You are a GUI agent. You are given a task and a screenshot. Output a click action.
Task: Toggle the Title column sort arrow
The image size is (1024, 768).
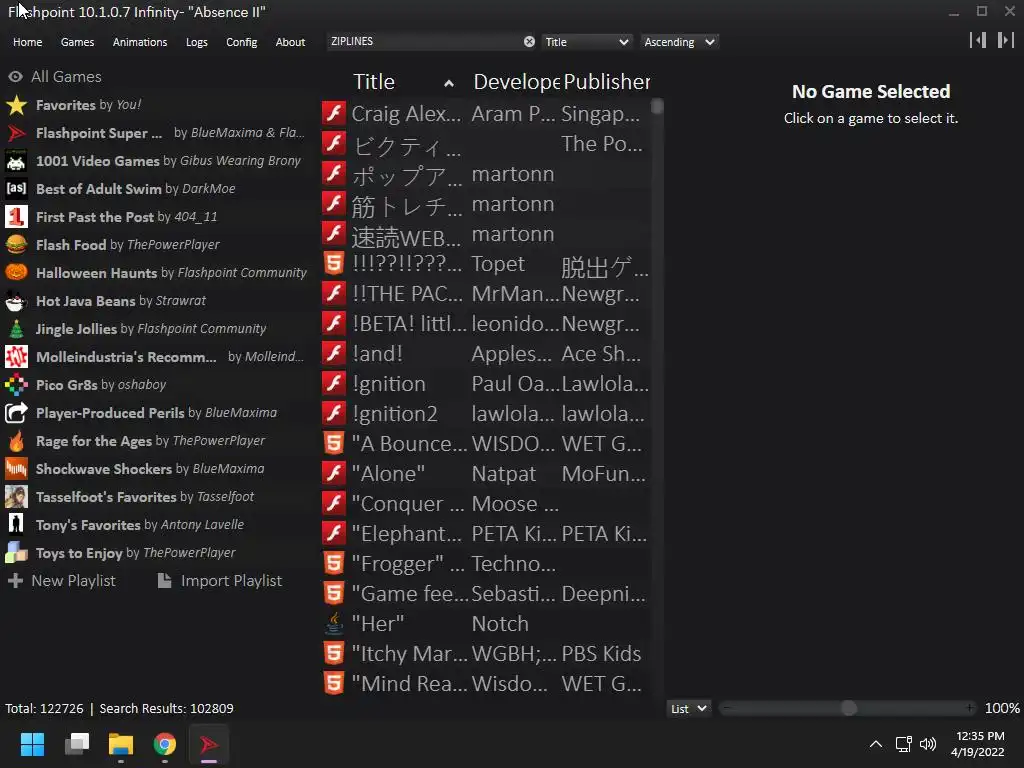point(449,83)
